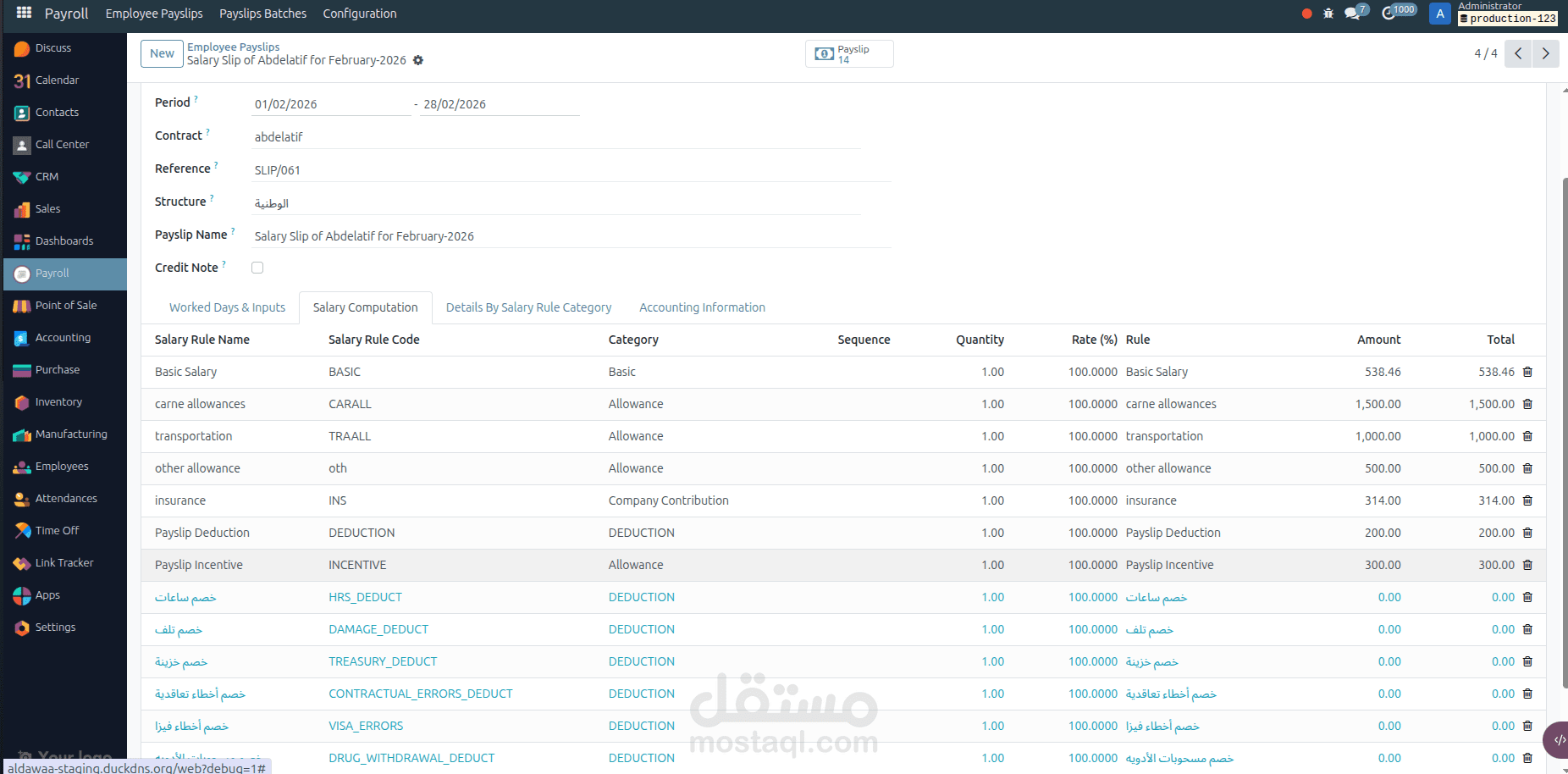Viewport: 1568px width, 774px height.
Task: Click the period end date 28/02/2026
Action: click(500, 104)
